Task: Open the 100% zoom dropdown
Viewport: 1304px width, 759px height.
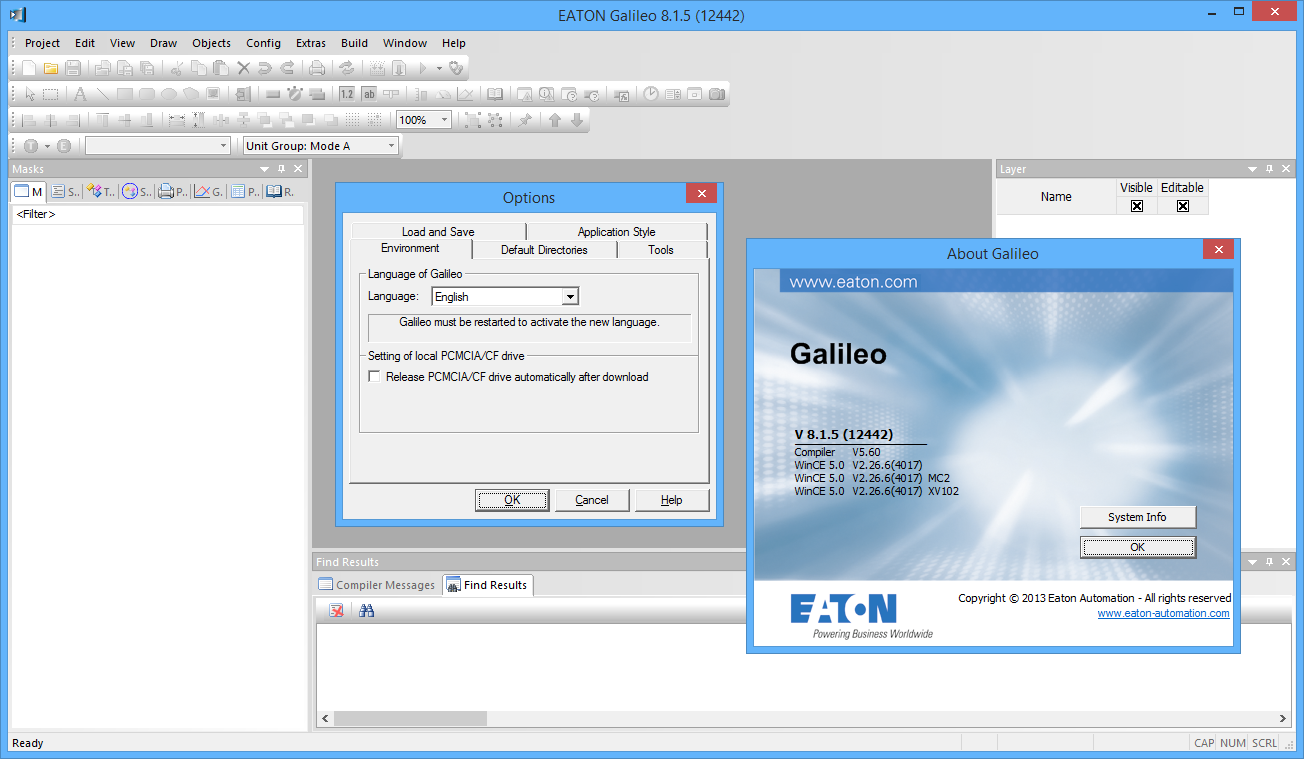Action: tap(444, 120)
